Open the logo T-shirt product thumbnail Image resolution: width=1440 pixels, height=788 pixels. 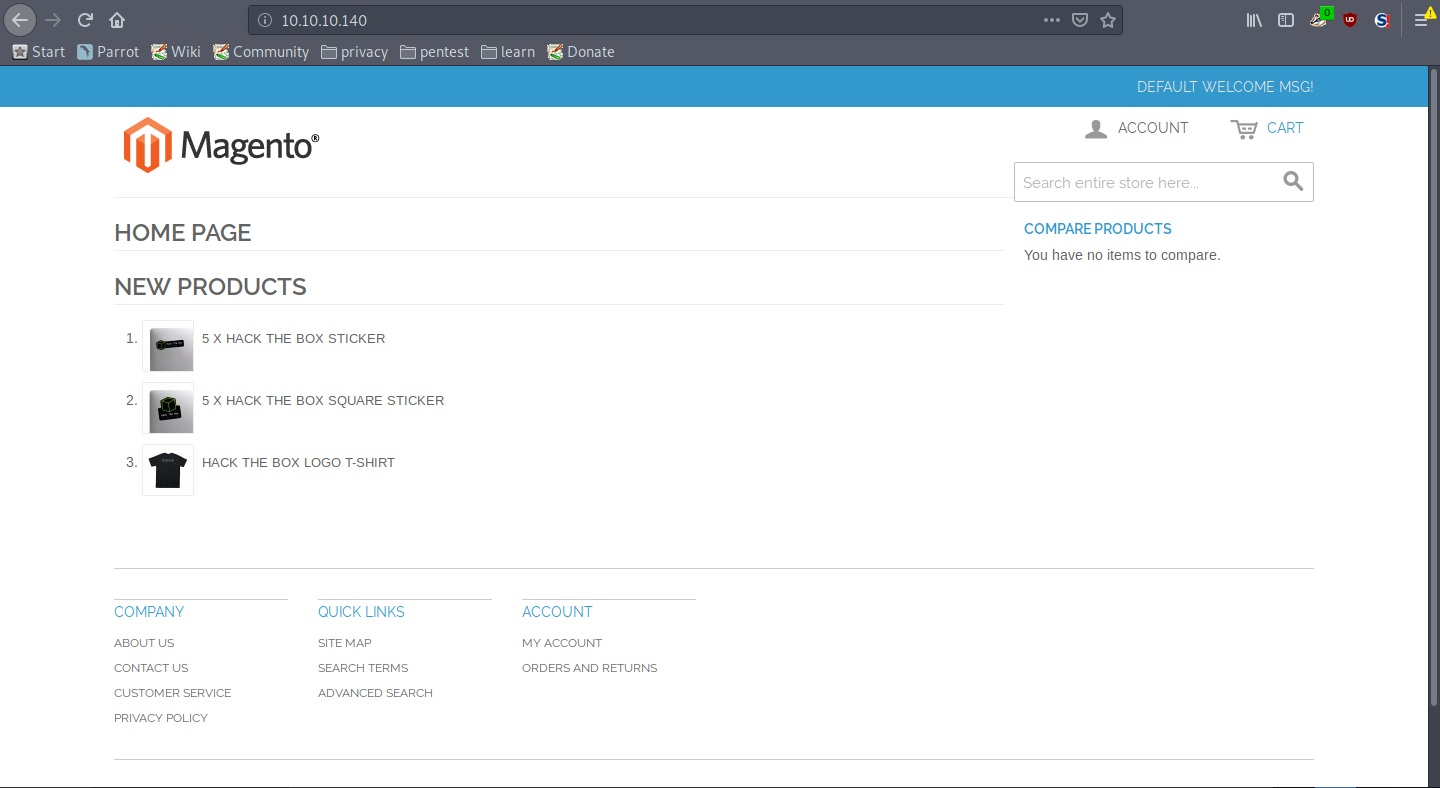click(x=168, y=470)
